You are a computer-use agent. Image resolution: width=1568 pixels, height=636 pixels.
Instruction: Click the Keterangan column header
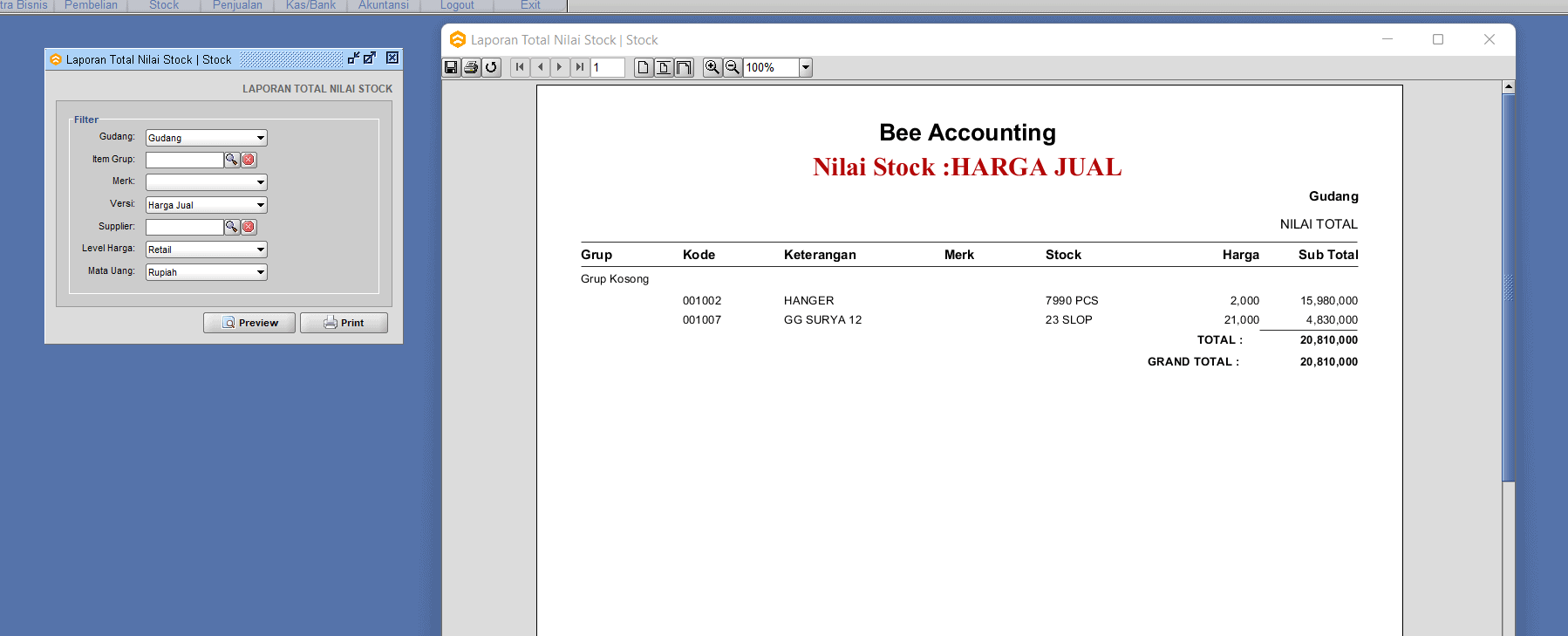[820, 255]
